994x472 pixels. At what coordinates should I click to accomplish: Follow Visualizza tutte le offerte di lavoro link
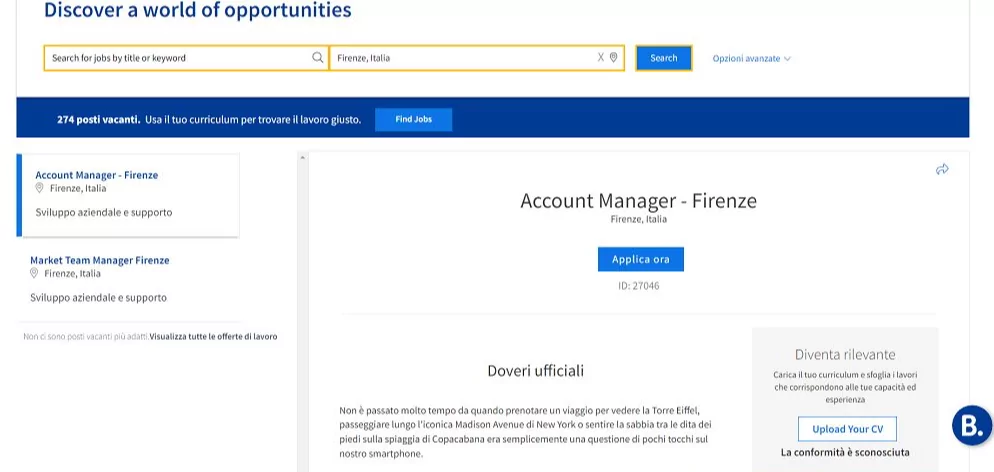coord(213,337)
